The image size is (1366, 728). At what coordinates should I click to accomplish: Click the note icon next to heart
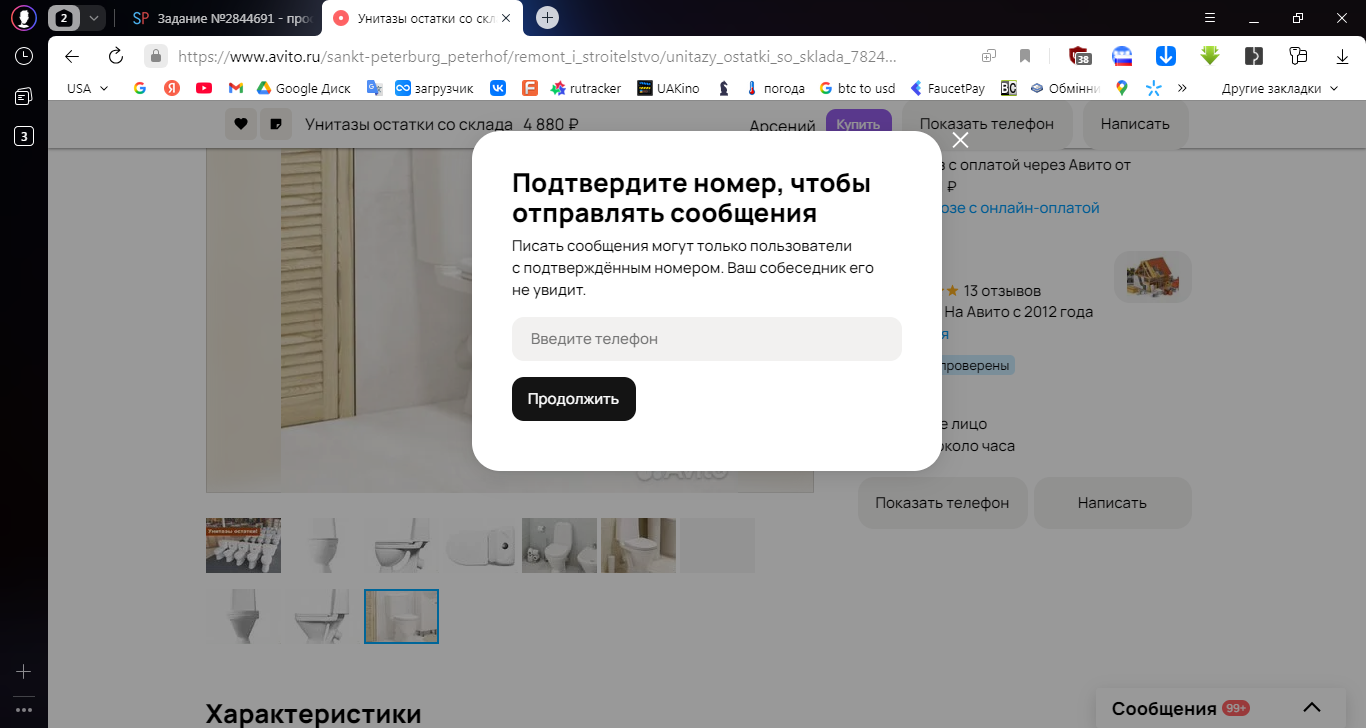(x=274, y=125)
